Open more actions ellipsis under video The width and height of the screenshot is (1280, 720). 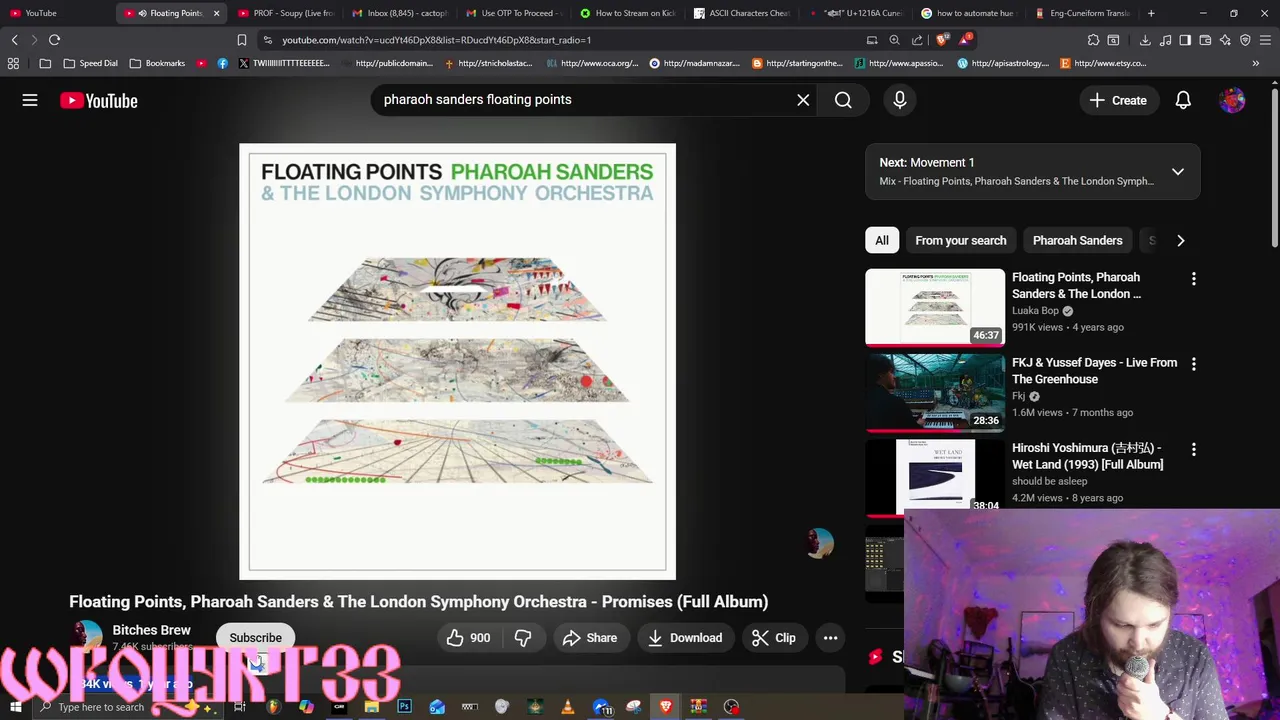pos(830,638)
